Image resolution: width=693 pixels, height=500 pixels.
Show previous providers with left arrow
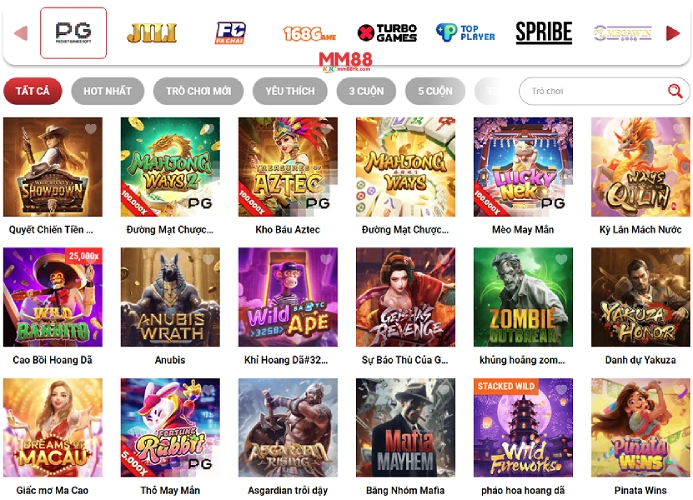[21, 33]
